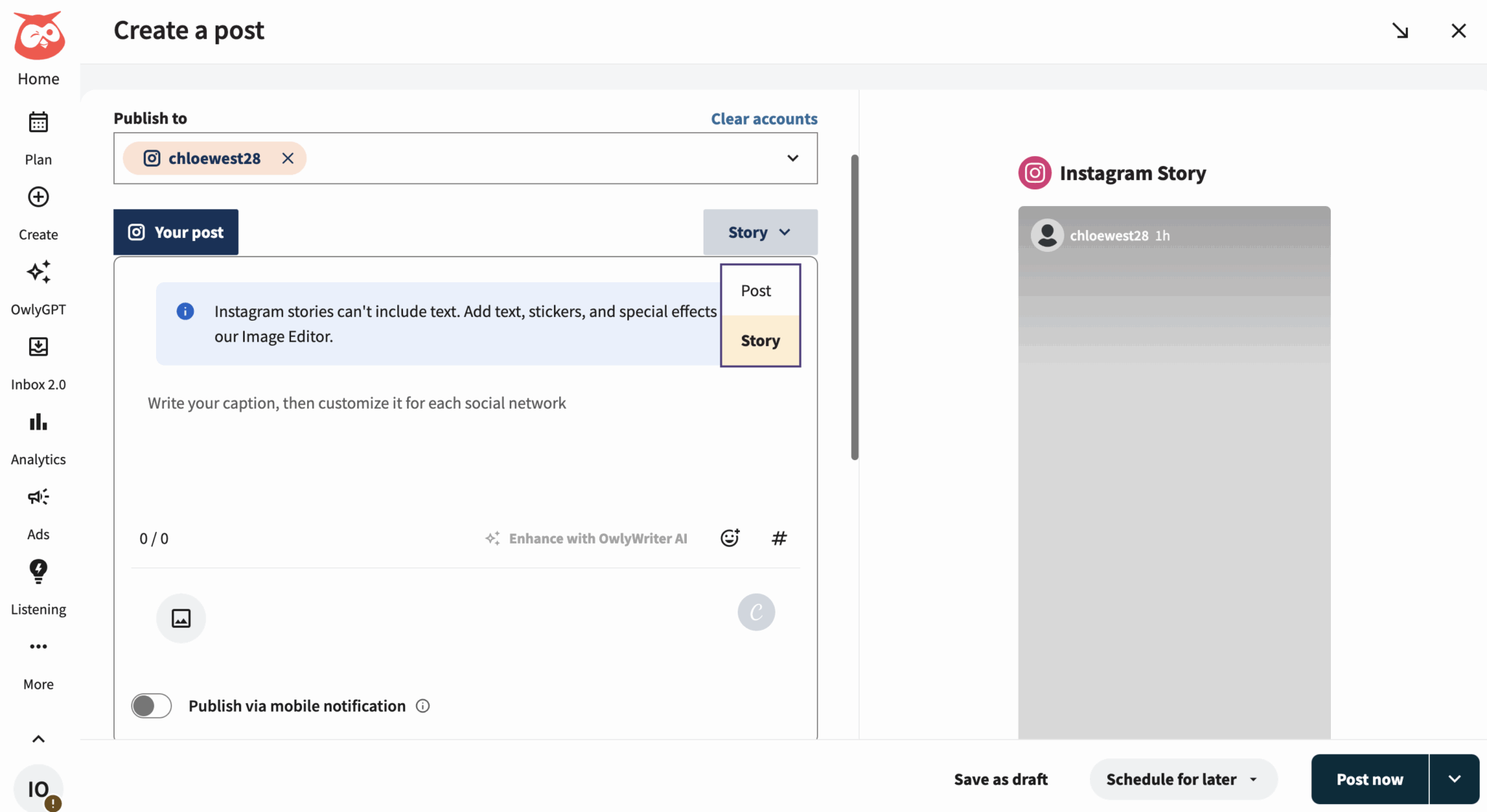Screen dimensions: 1487x812
Task: Open the Story type dropdown
Action: (759, 231)
